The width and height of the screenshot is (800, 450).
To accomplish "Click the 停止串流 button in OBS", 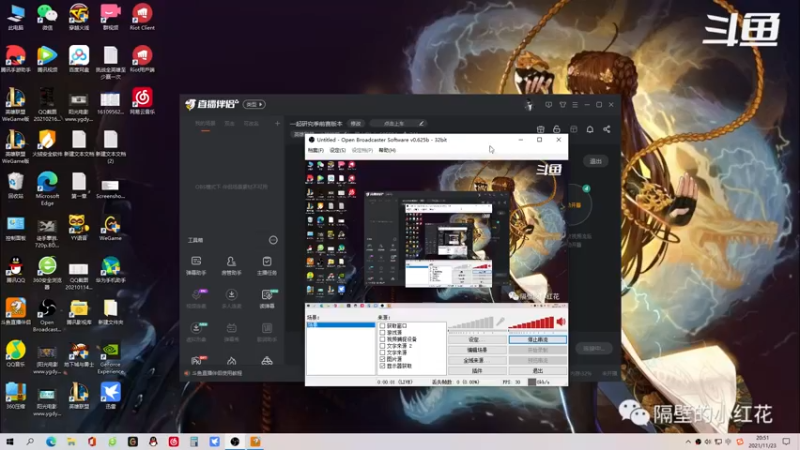I will tap(537, 339).
